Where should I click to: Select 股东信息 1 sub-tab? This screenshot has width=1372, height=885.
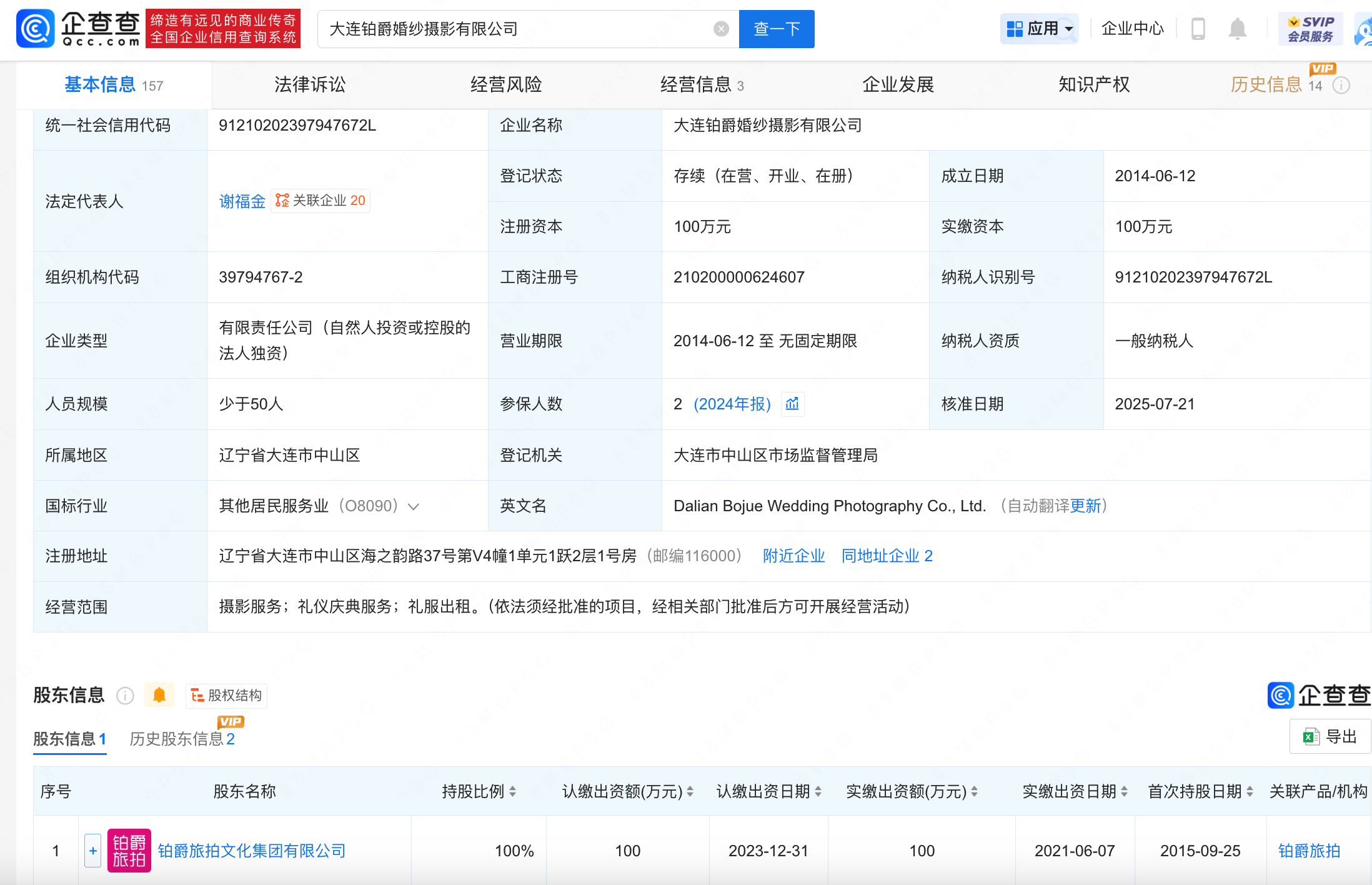point(70,739)
